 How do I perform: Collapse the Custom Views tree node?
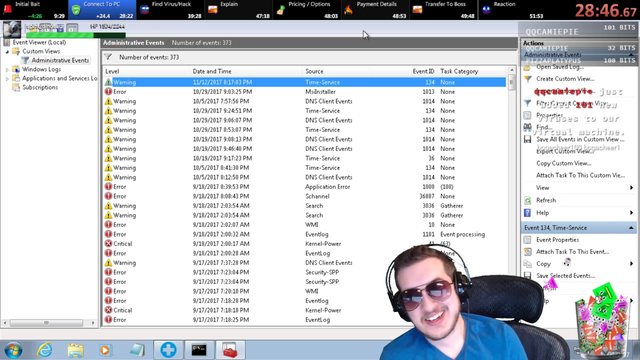click(x=7, y=52)
